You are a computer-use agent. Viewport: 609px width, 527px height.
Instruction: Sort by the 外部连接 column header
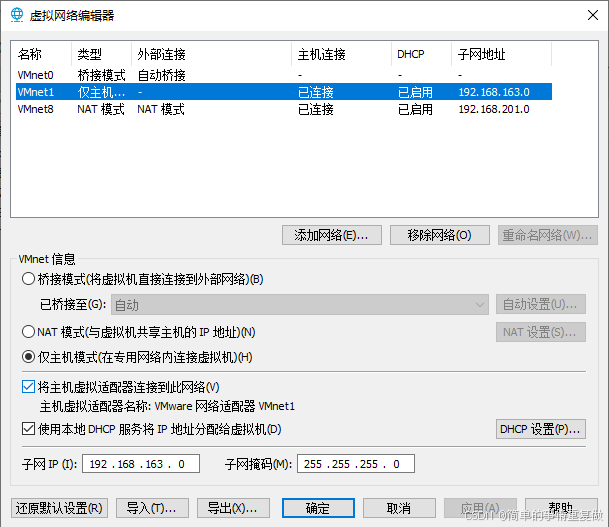[211, 54]
